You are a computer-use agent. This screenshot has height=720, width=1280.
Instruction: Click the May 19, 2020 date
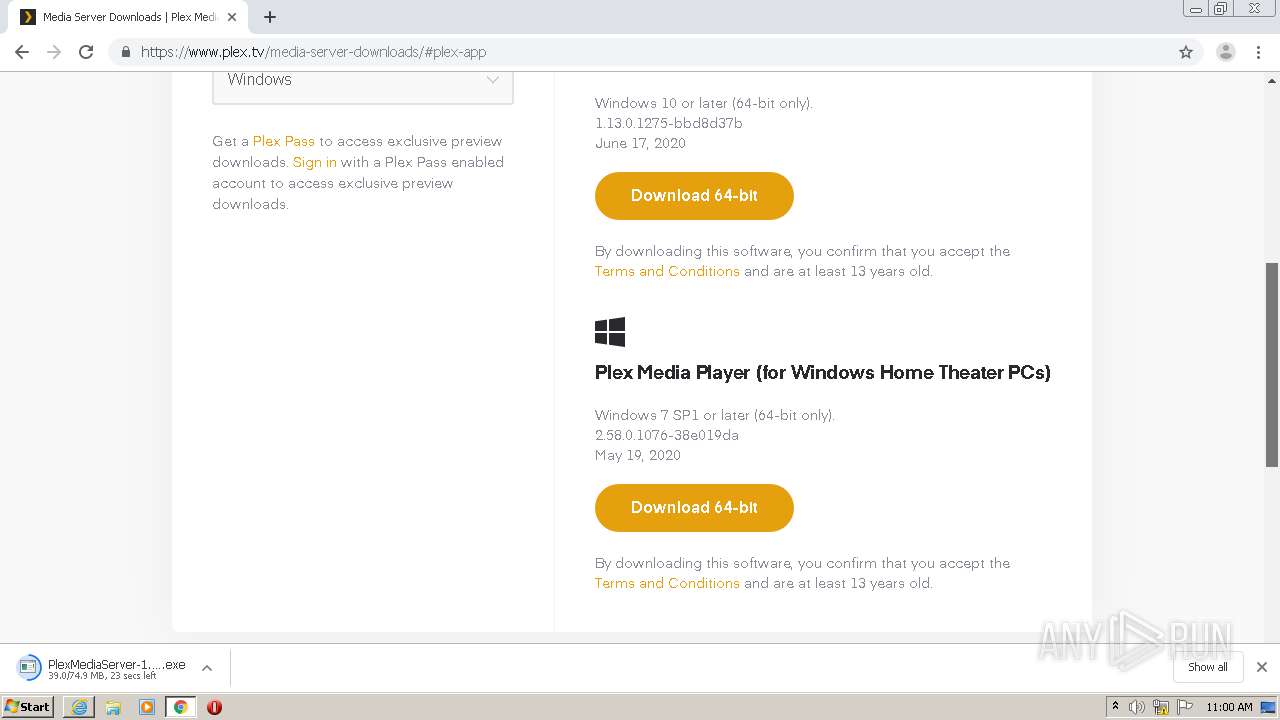(x=637, y=455)
